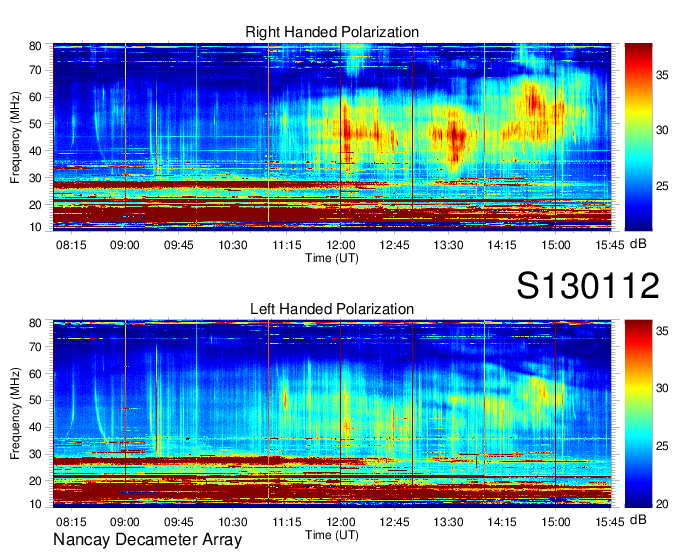Click the 08:15 time label on bottom plot

coord(71,522)
